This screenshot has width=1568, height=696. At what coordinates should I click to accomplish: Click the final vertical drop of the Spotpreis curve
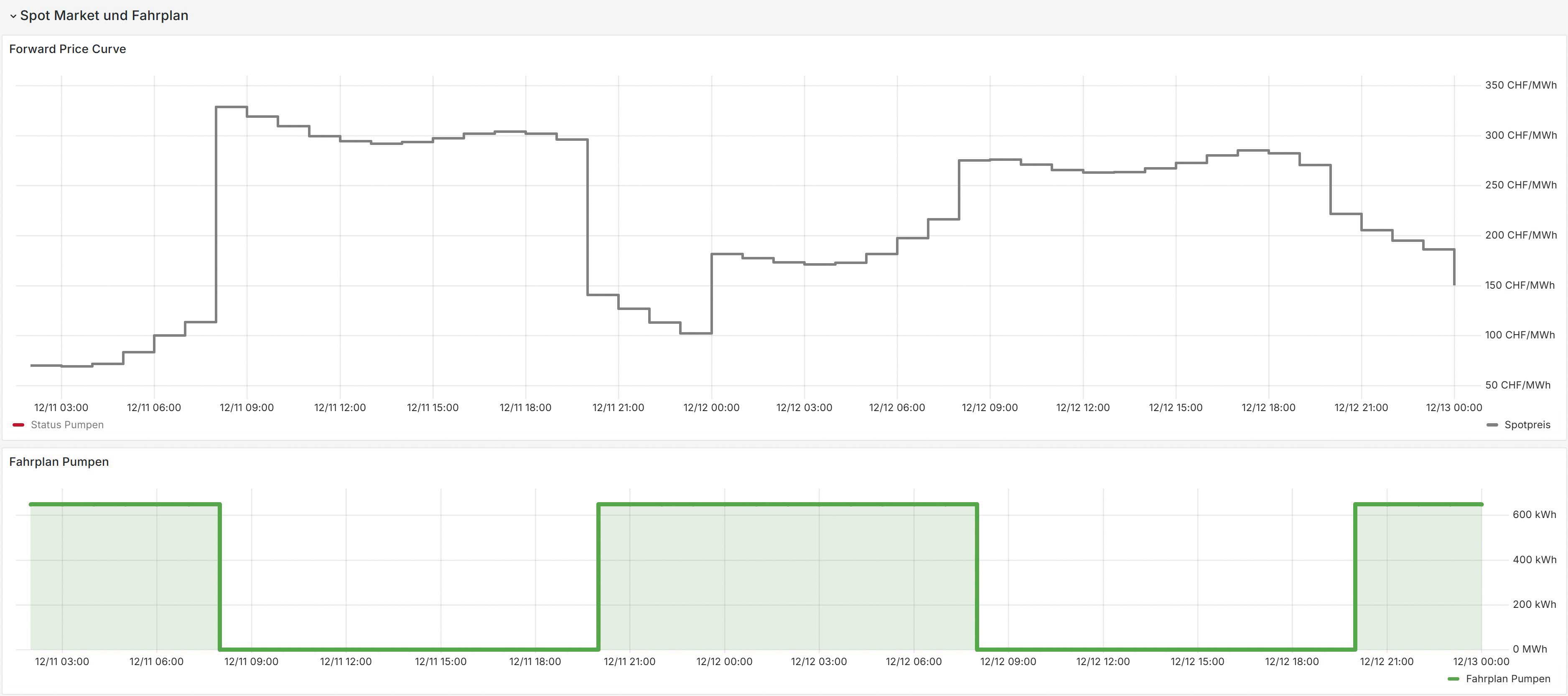pos(1454,268)
